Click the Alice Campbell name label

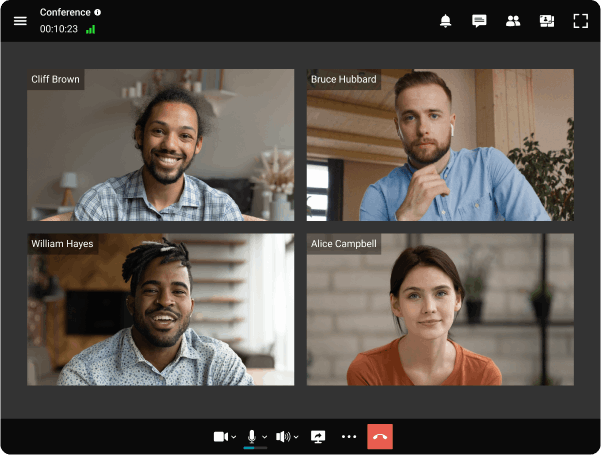tap(343, 243)
